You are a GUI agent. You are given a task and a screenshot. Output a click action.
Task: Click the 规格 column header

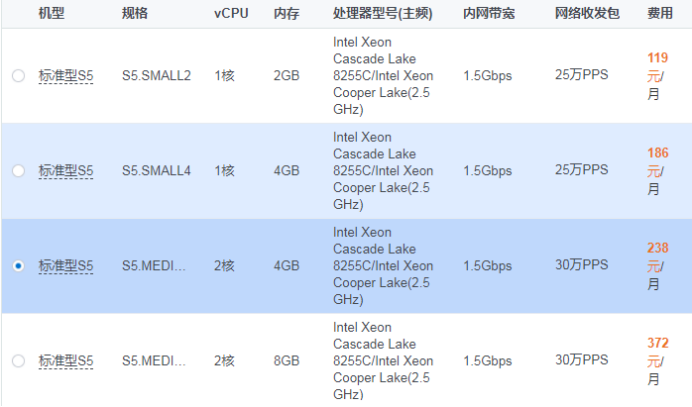135,13
